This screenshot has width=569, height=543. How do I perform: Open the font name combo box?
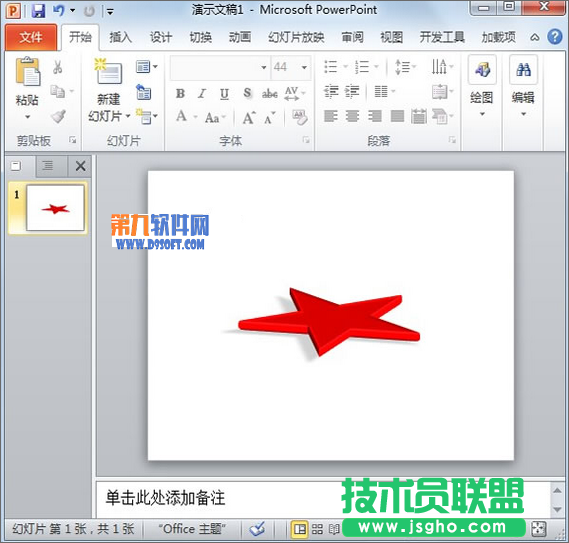coord(220,68)
